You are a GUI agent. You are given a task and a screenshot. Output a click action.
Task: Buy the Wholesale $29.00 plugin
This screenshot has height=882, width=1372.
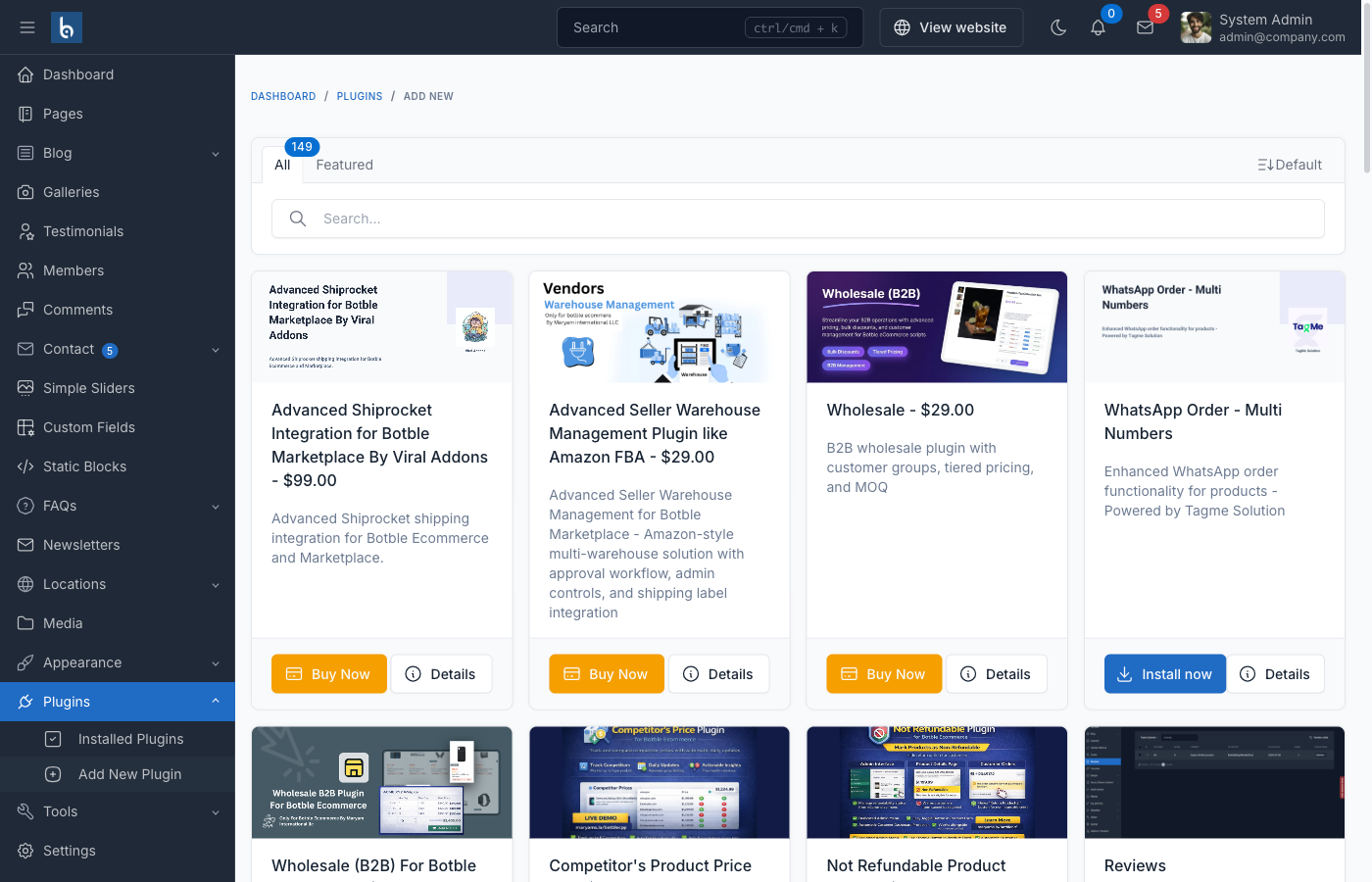coord(883,674)
